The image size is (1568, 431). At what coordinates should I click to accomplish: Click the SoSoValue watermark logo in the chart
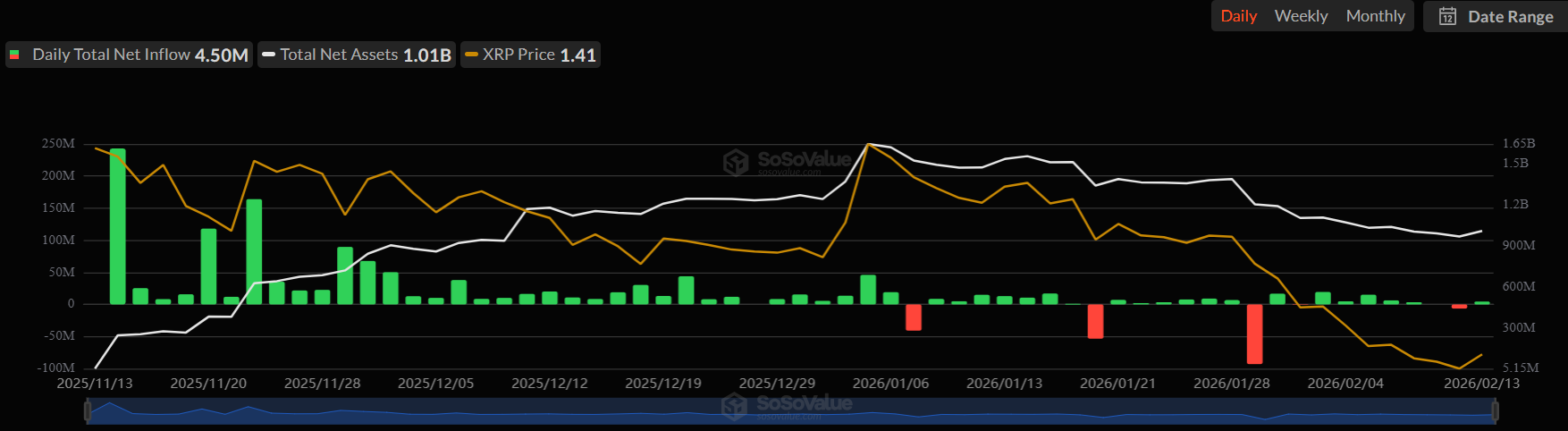click(x=736, y=162)
